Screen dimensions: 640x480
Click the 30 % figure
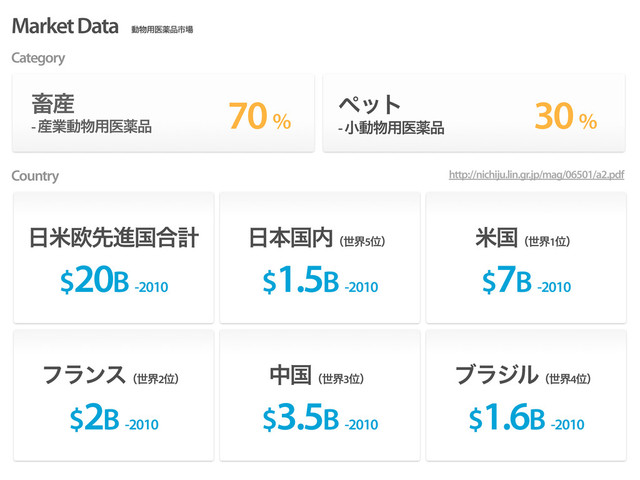point(566,116)
